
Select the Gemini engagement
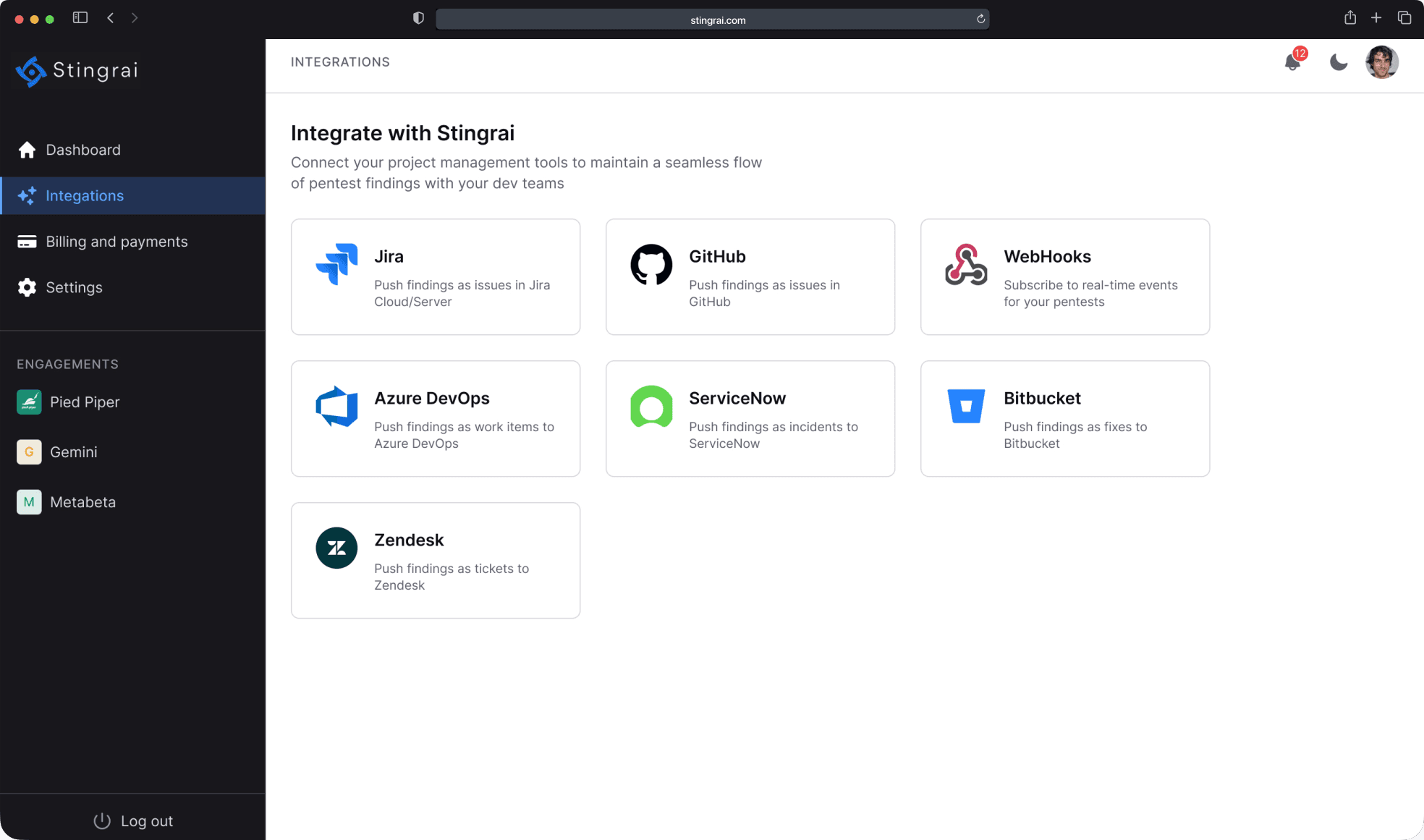[x=73, y=452]
